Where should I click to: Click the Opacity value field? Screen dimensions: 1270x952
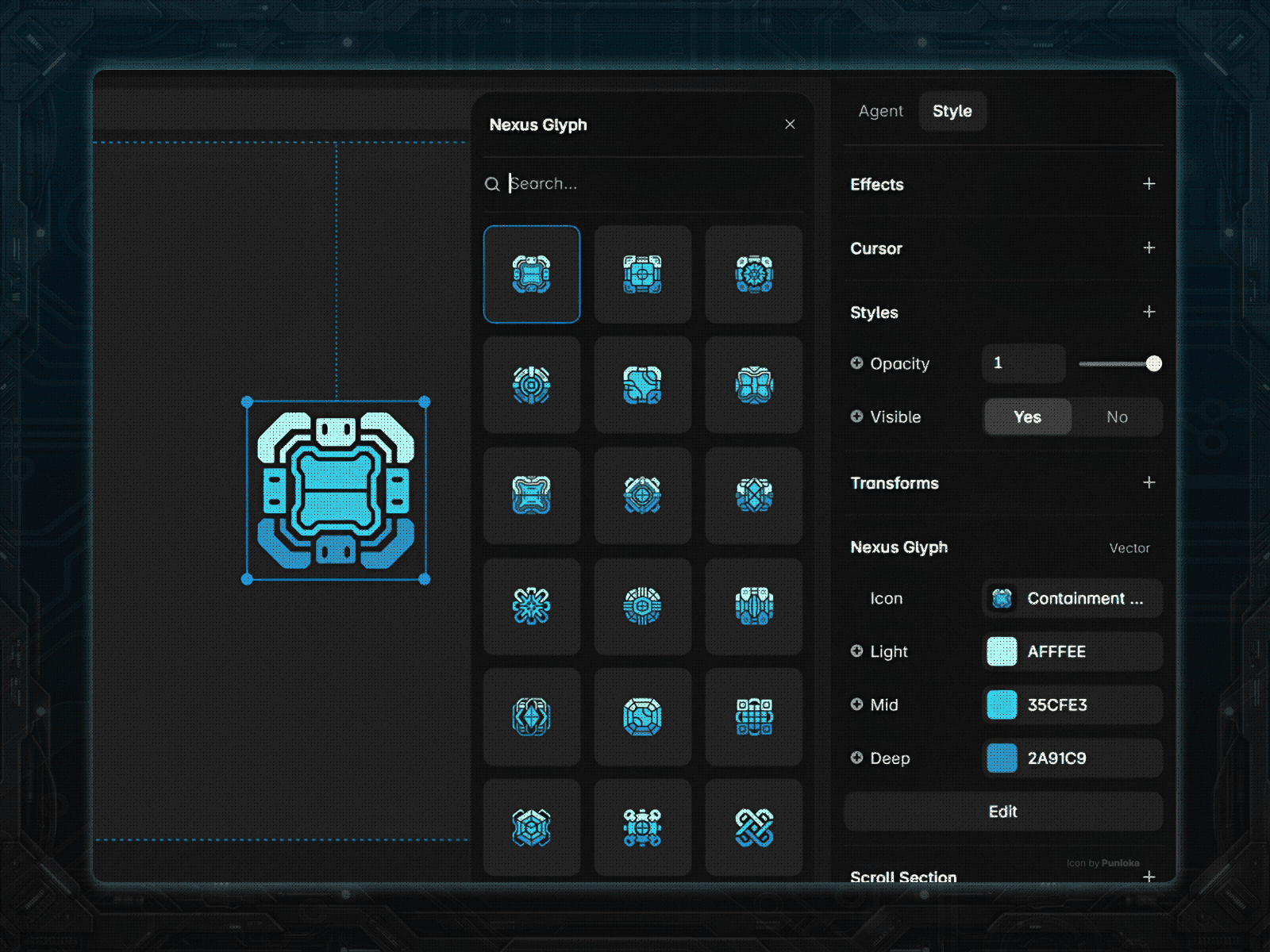(1024, 363)
